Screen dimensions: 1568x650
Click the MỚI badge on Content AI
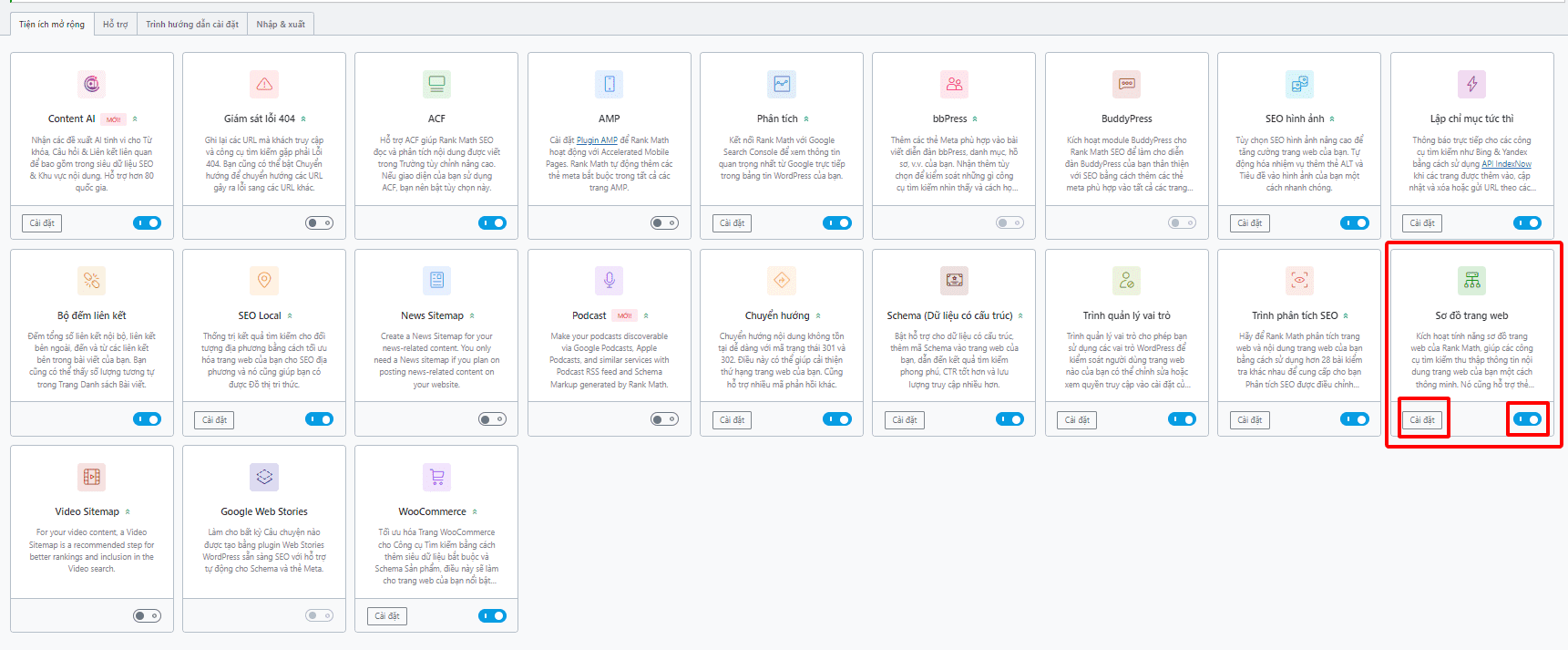coord(113,119)
